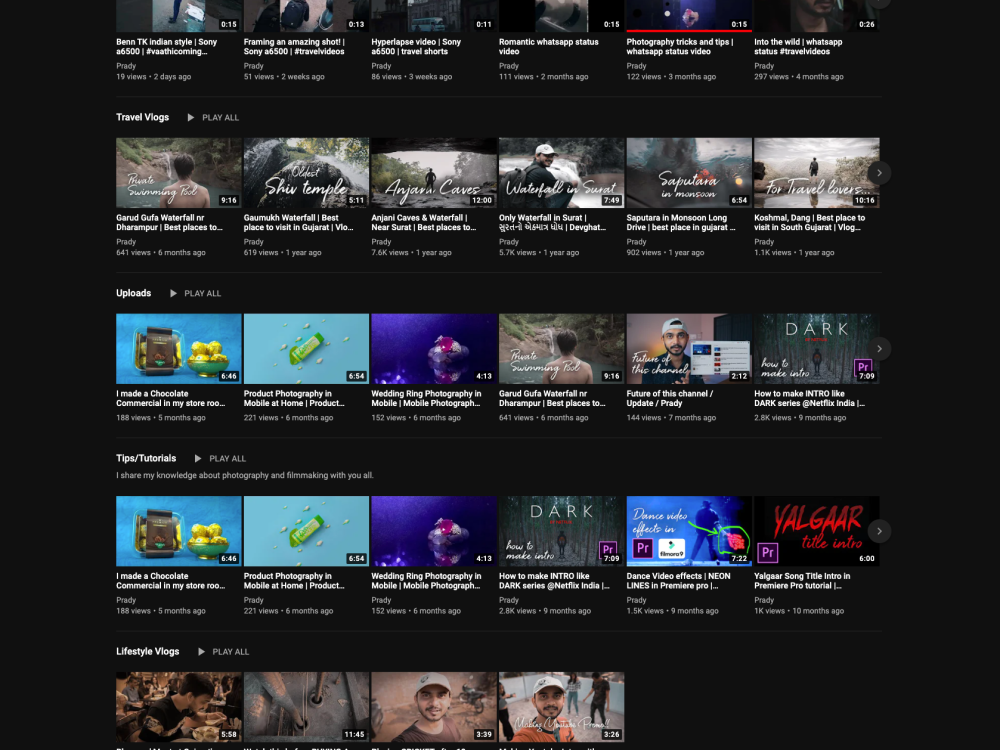The width and height of the screenshot is (1000, 750).
Task: Click the play icon beside Uploads heading
Action: (x=173, y=293)
